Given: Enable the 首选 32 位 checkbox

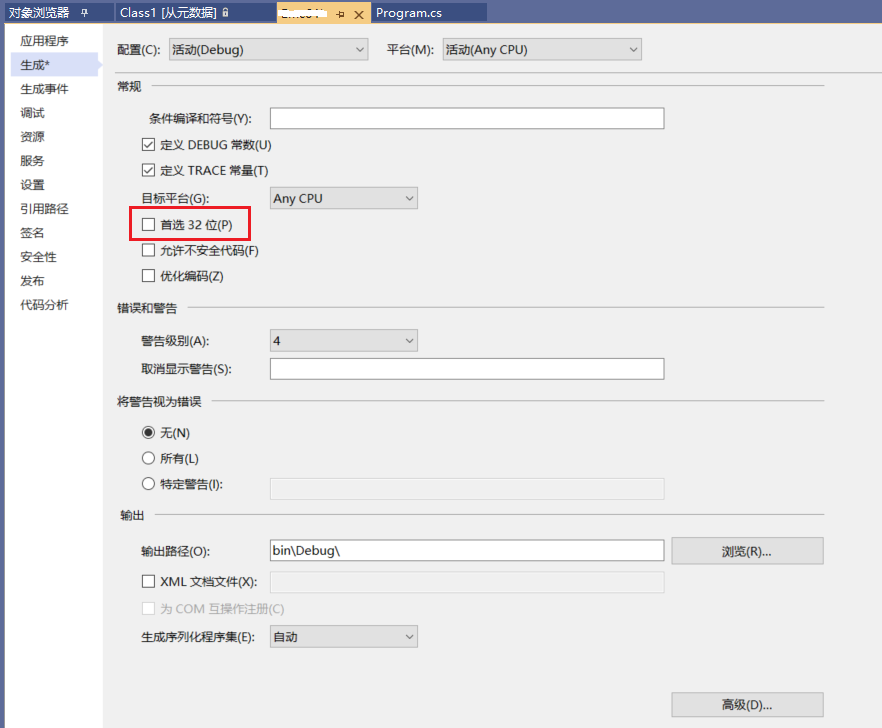Looking at the screenshot, I should point(148,224).
